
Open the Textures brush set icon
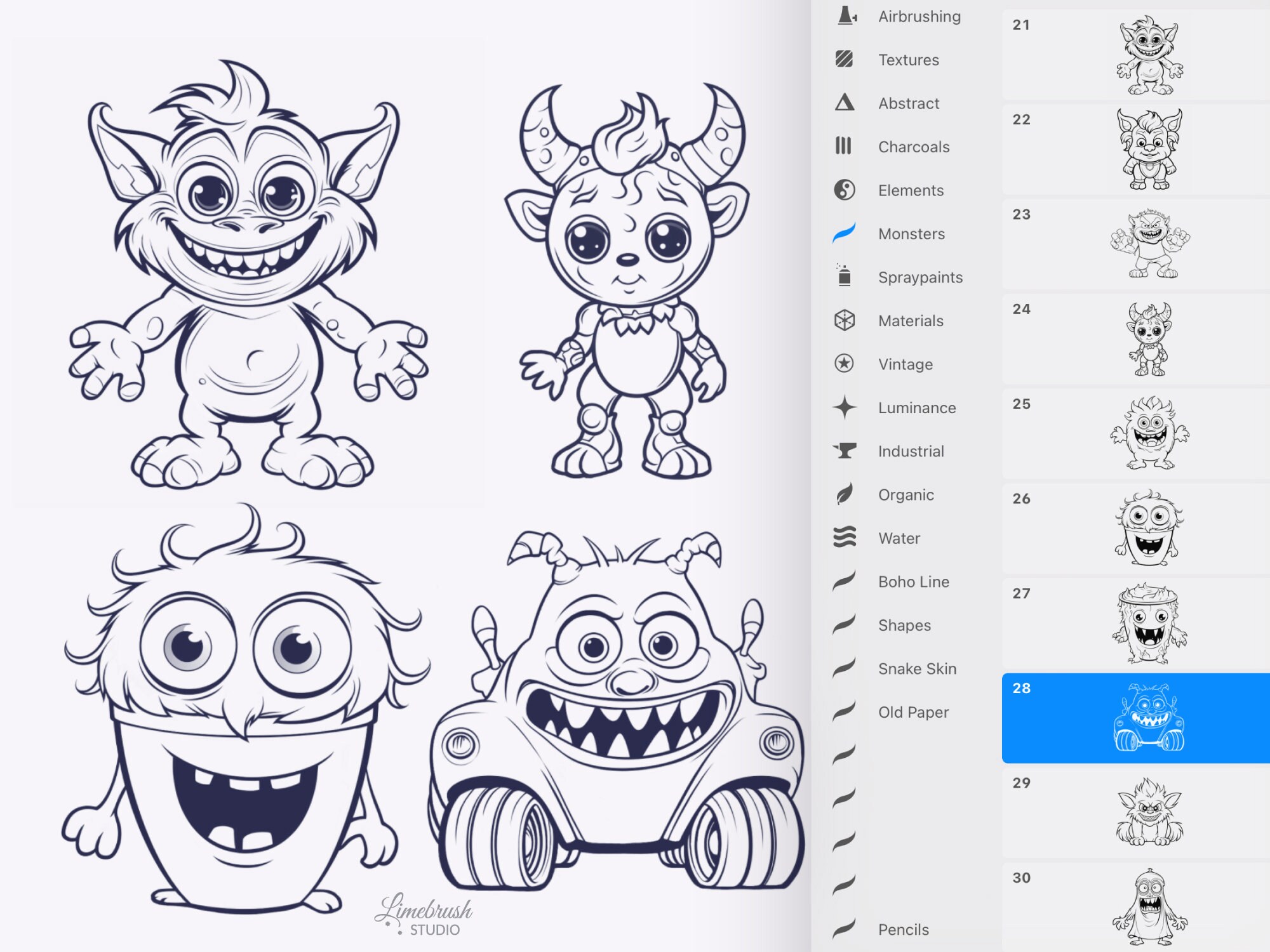coord(845,60)
